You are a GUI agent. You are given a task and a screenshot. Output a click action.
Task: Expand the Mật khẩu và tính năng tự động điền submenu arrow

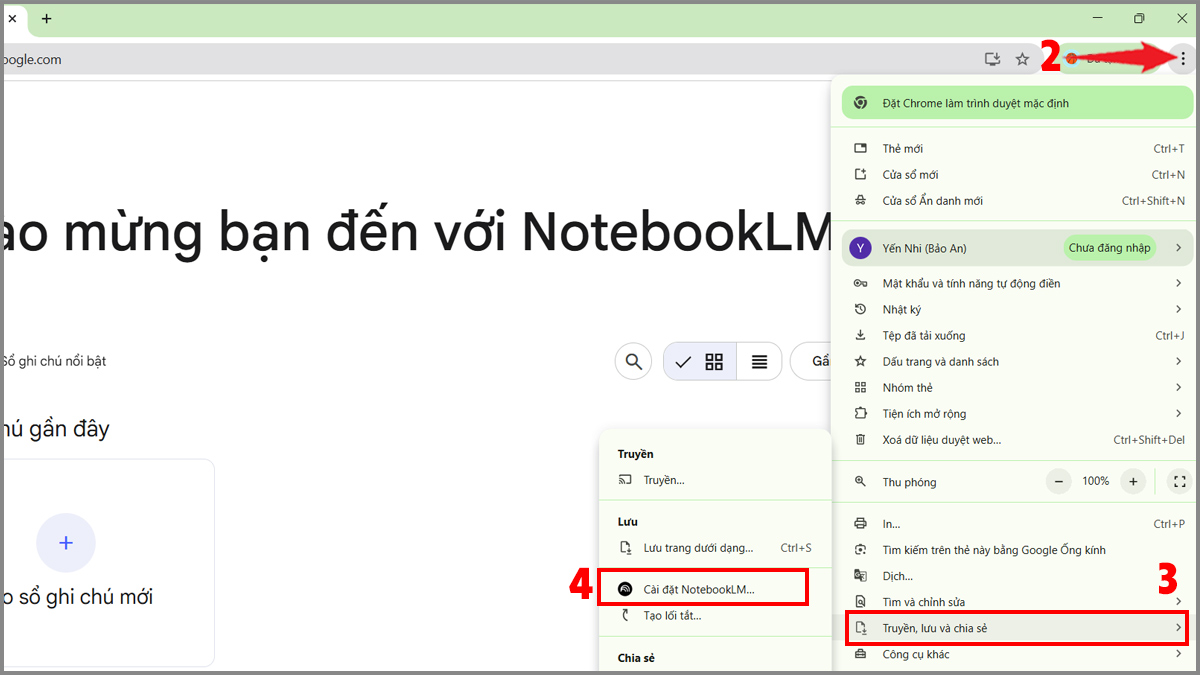coord(1179,283)
